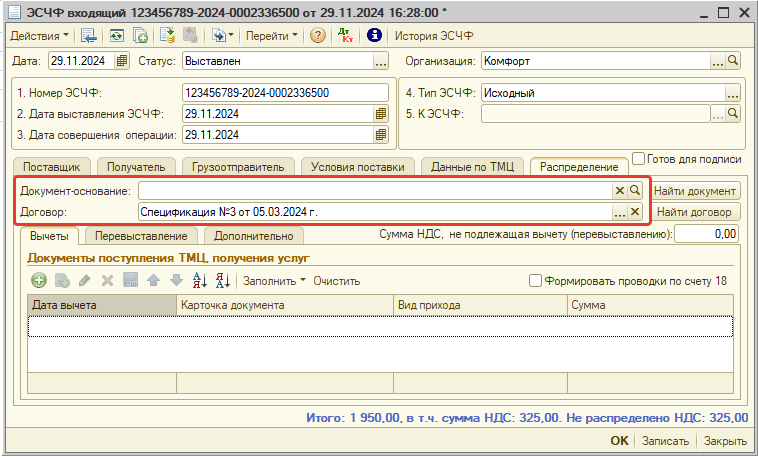
Task: Clear the Договор field with X icon
Action: point(635,212)
